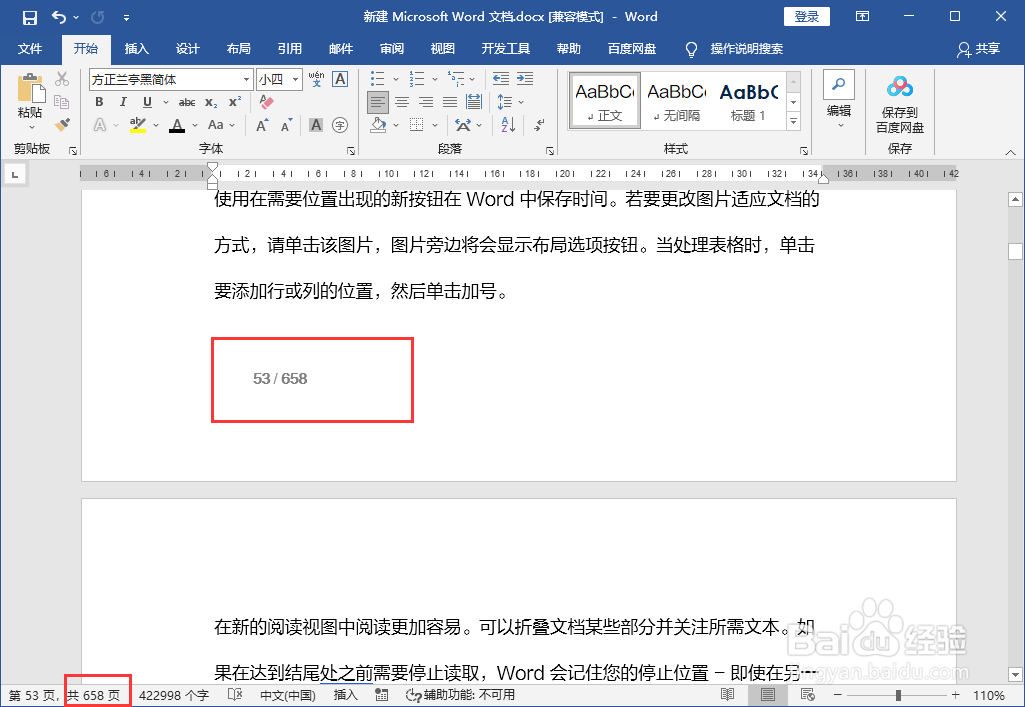1025x707 pixels.
Task: Open word count from 422998 个字 status item
Action: coord(175,694)
